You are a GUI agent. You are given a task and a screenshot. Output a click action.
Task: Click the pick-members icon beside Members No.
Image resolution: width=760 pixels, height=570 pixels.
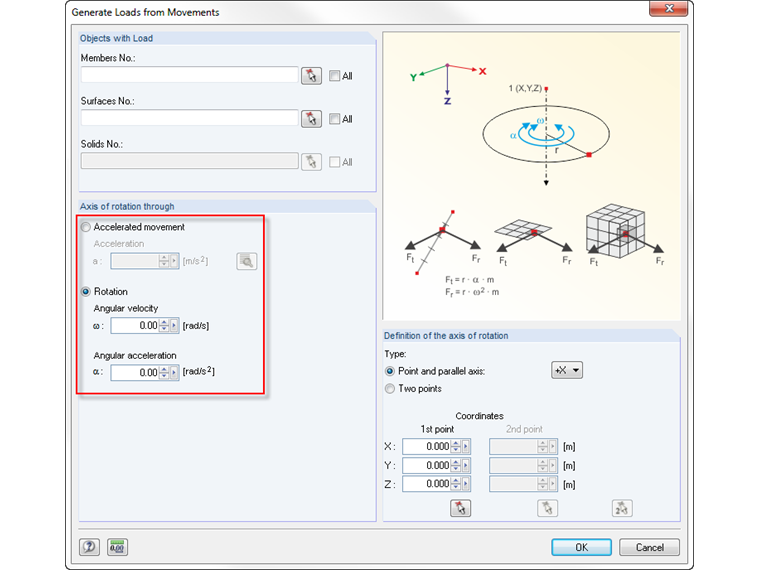(311, 76)
